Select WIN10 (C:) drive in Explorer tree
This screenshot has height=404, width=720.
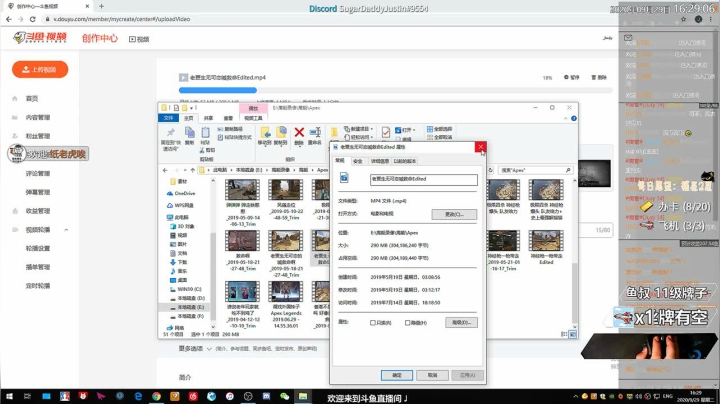[186, 289]
